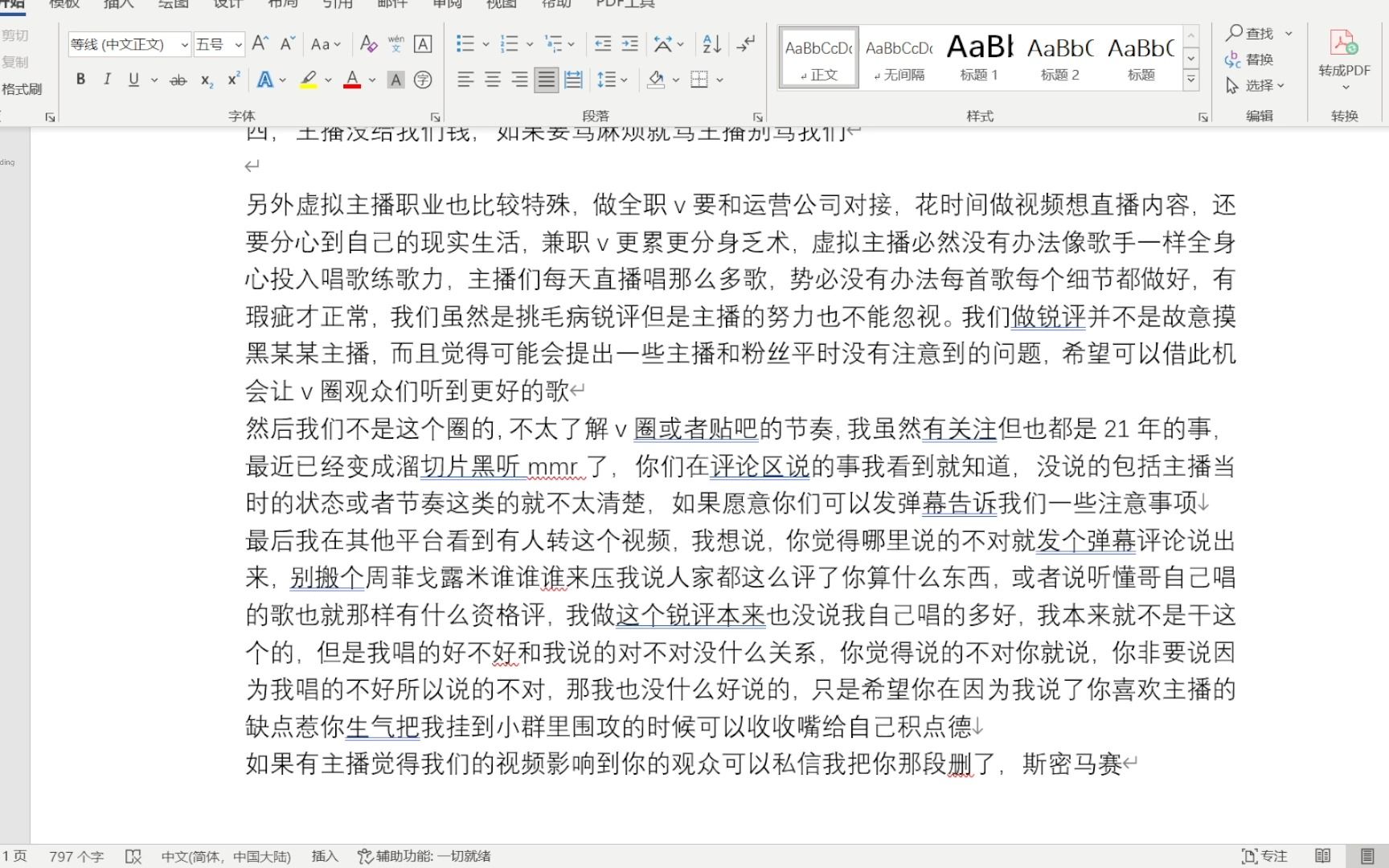The image size is (1389, 868).
Task: Increase paragraph indent
Action: coord(630,43)
